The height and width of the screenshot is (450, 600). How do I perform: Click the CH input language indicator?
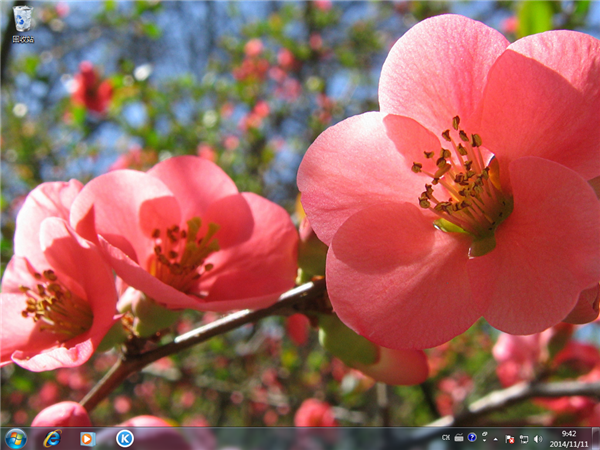(446, 438)
